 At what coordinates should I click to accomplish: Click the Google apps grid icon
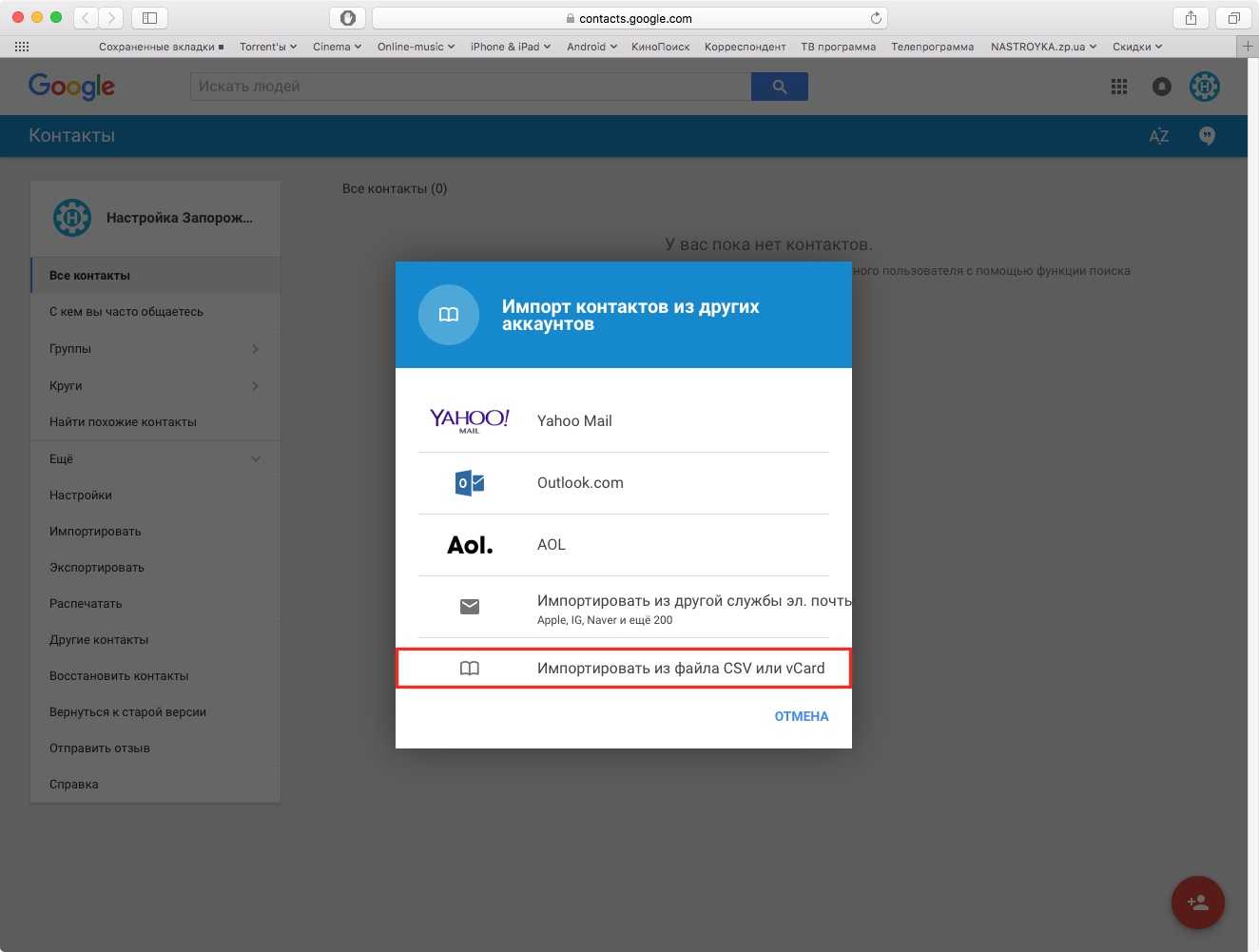[1119, 87]
